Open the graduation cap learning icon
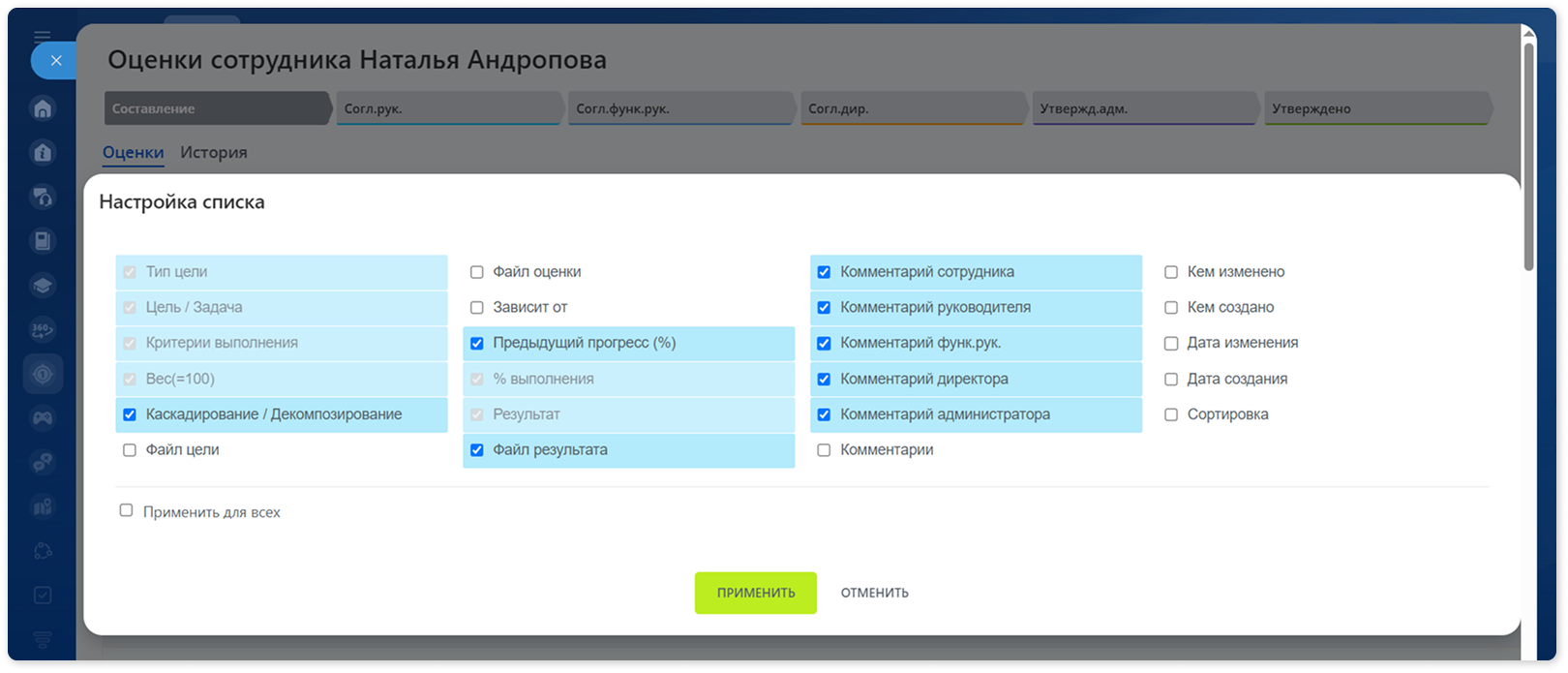 tap(43, 286)
